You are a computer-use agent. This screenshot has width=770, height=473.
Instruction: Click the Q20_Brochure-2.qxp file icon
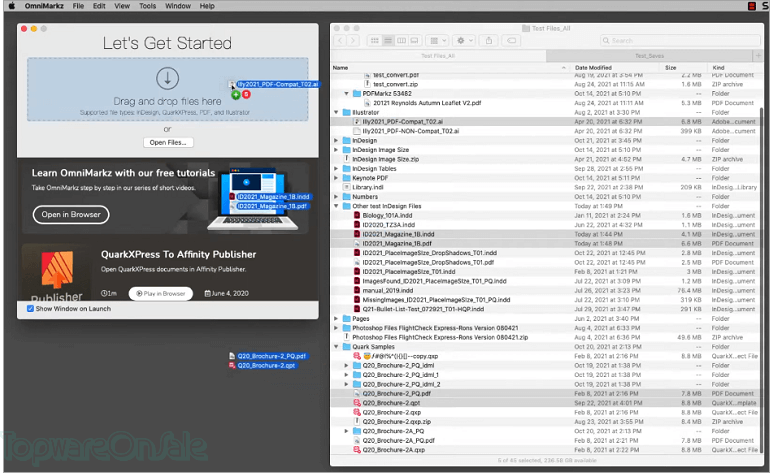(357, 413)
